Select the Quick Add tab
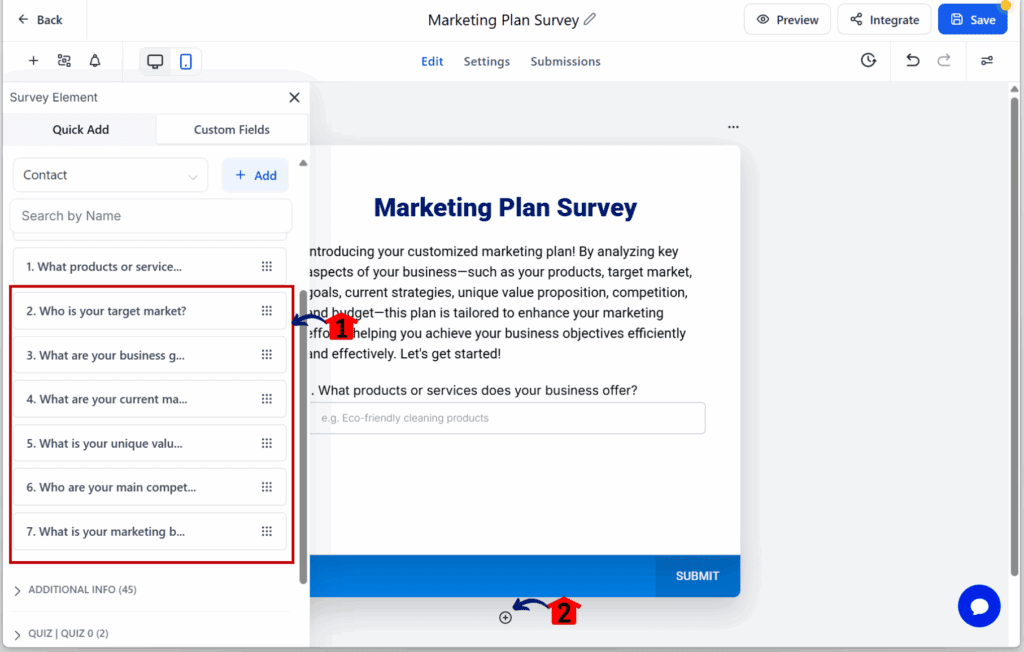Image resolution: width=1024 pixels, height=652 pixels. [80, 129]
